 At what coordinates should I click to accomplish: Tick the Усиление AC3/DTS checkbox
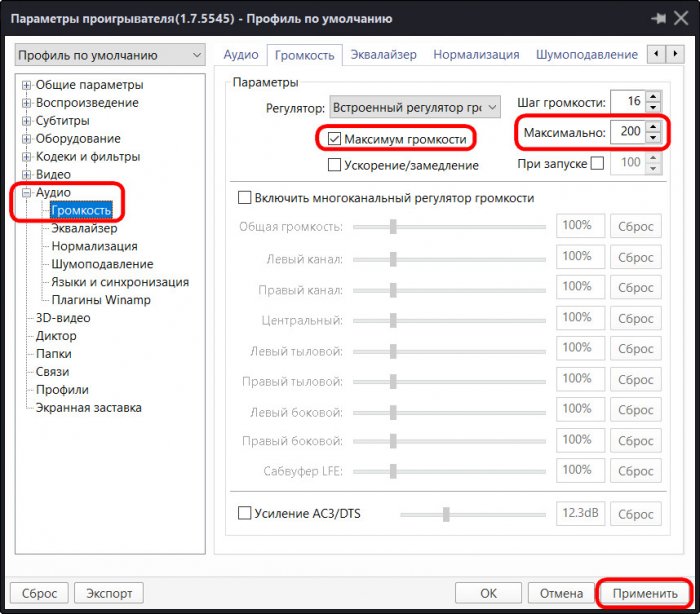coord(245,513)
